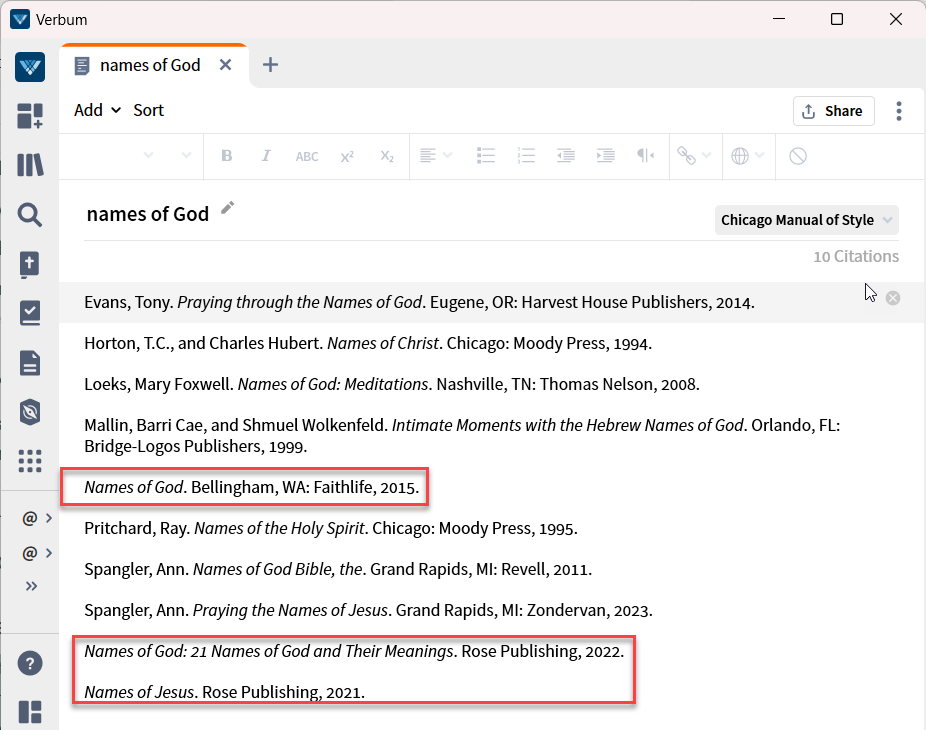Toggle numbered list
This screenshot has width=926, height=730.
pyautogui.click(x=526, y=156)
